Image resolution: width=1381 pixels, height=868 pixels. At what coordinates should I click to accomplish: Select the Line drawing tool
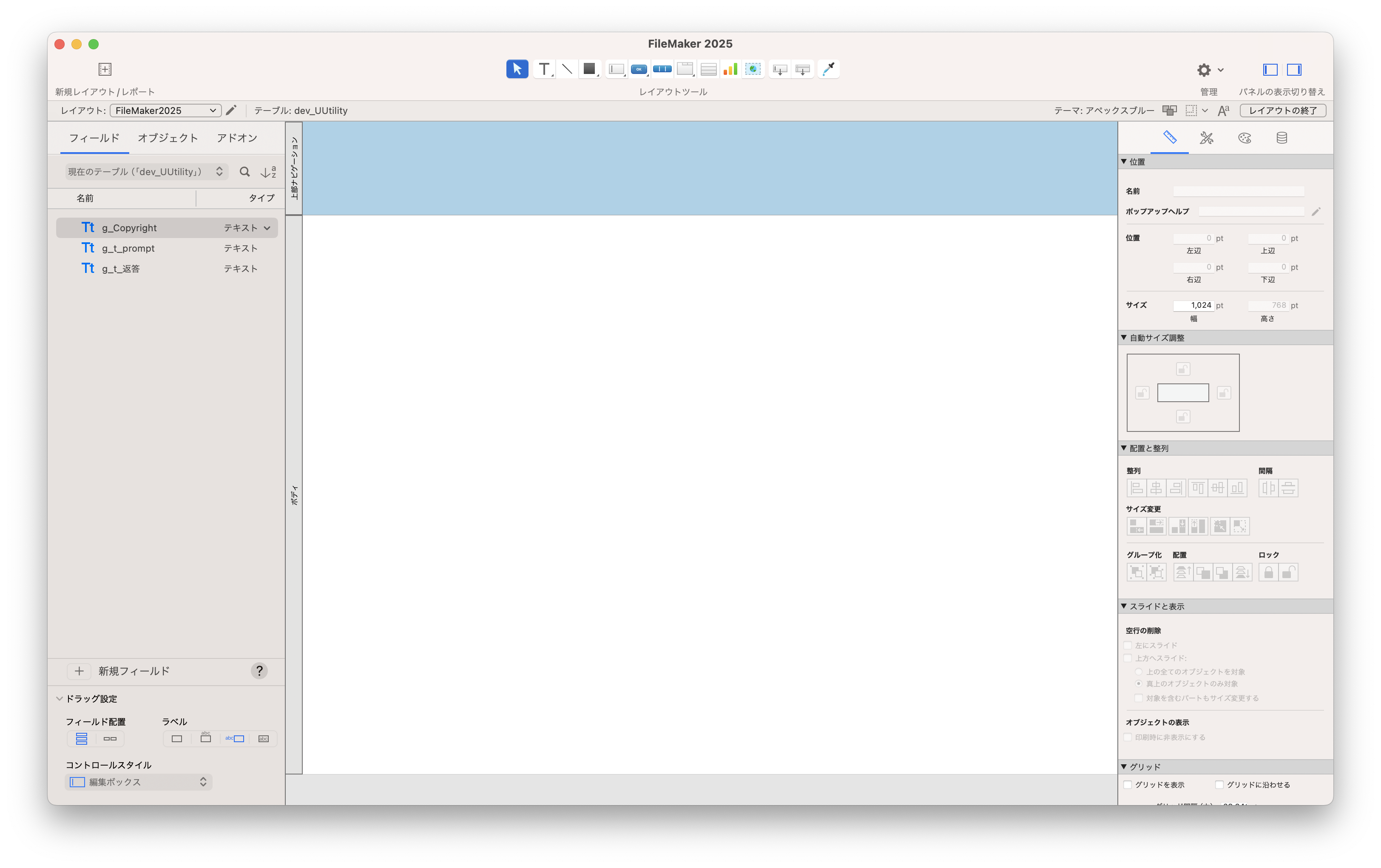pyautogui.click(x=567, y=69)
